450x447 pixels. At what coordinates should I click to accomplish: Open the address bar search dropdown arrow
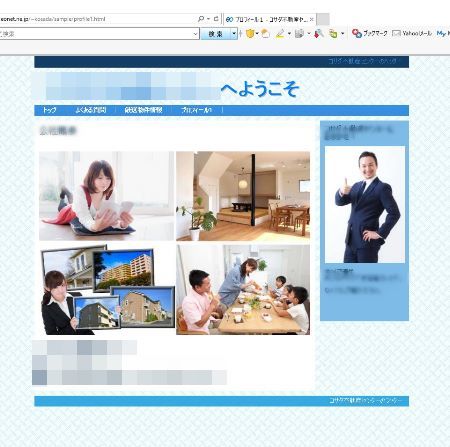coord(208,19)
